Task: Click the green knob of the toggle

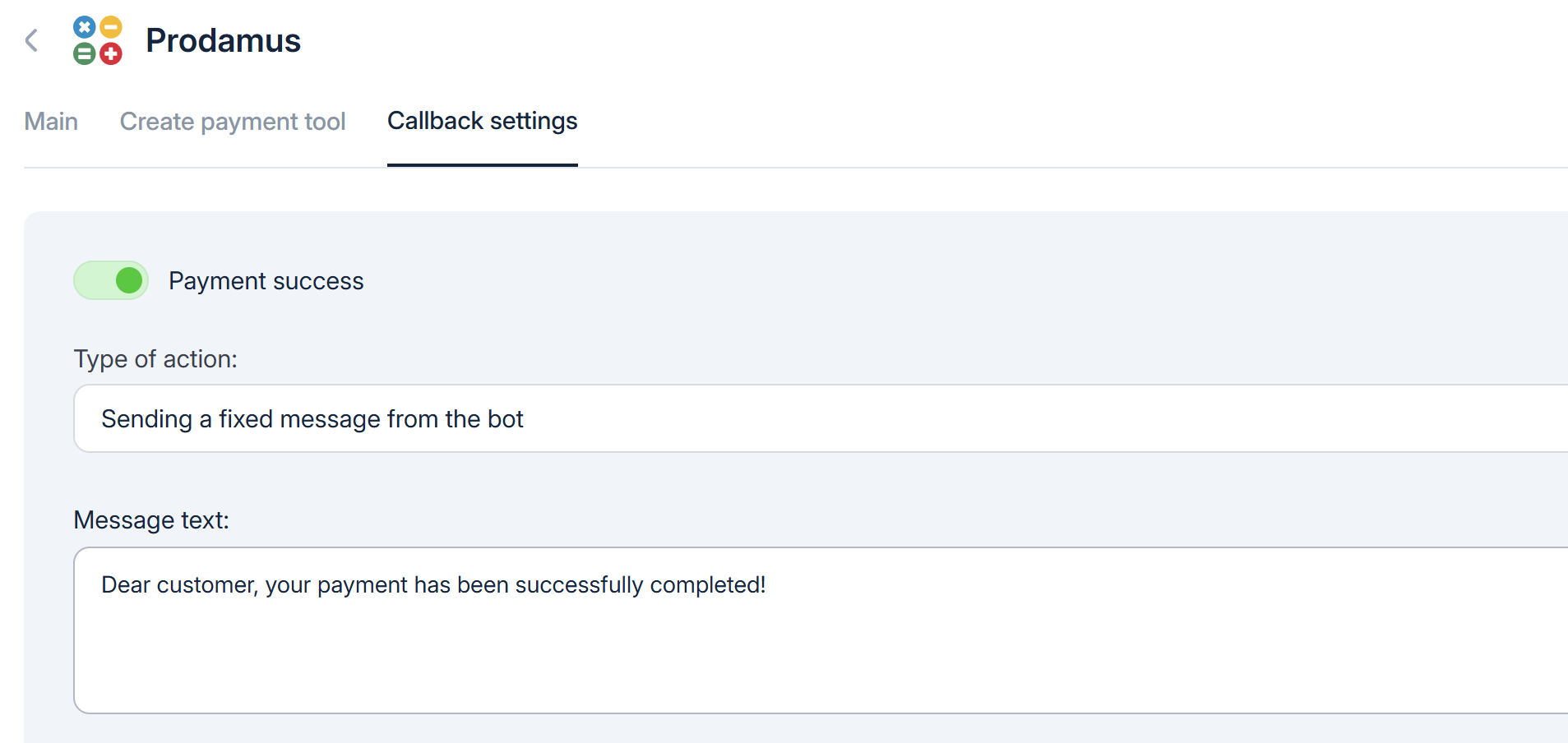Action: tap(129, 280)
